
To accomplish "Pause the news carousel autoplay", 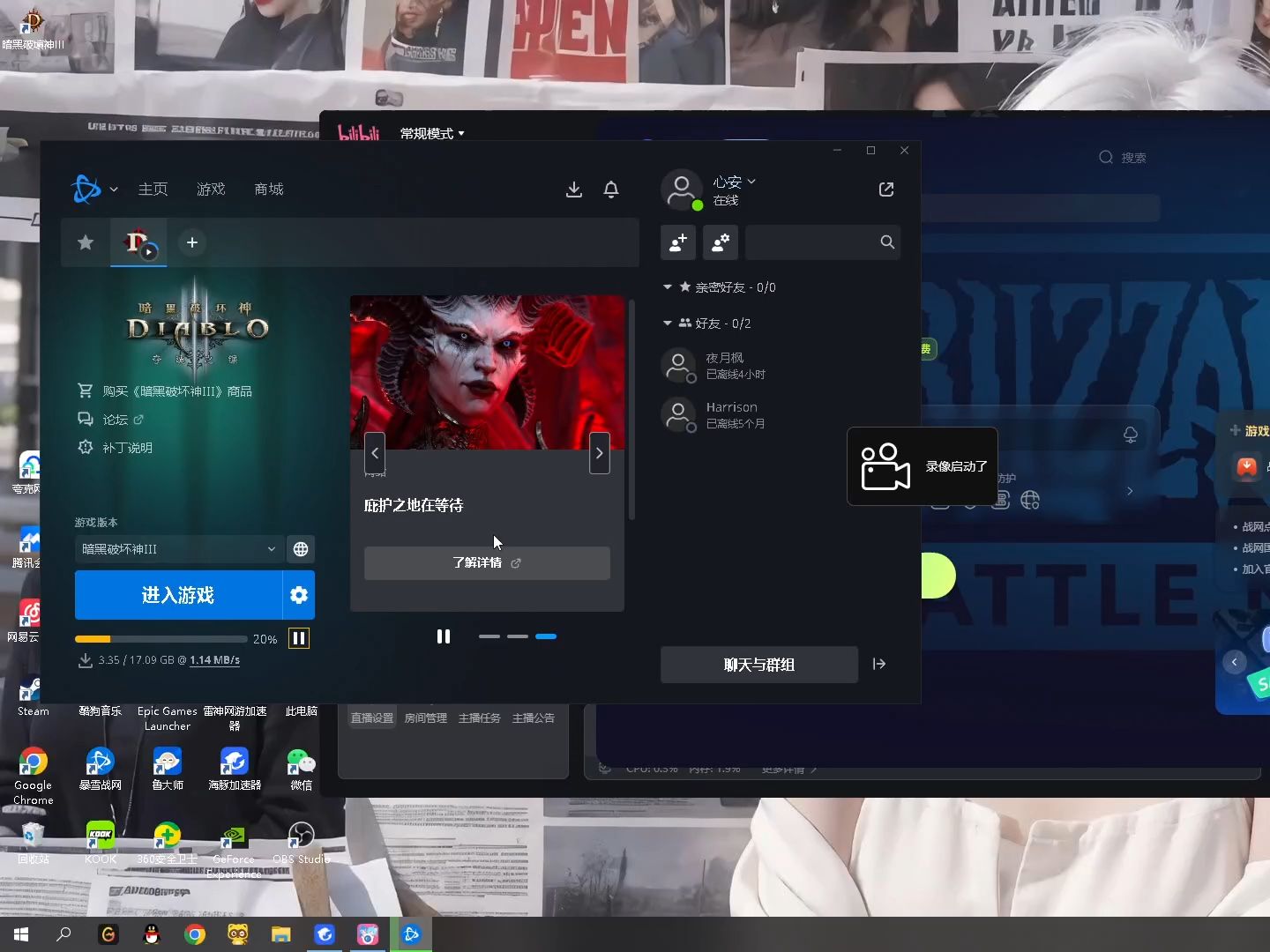I will (444, 636).
